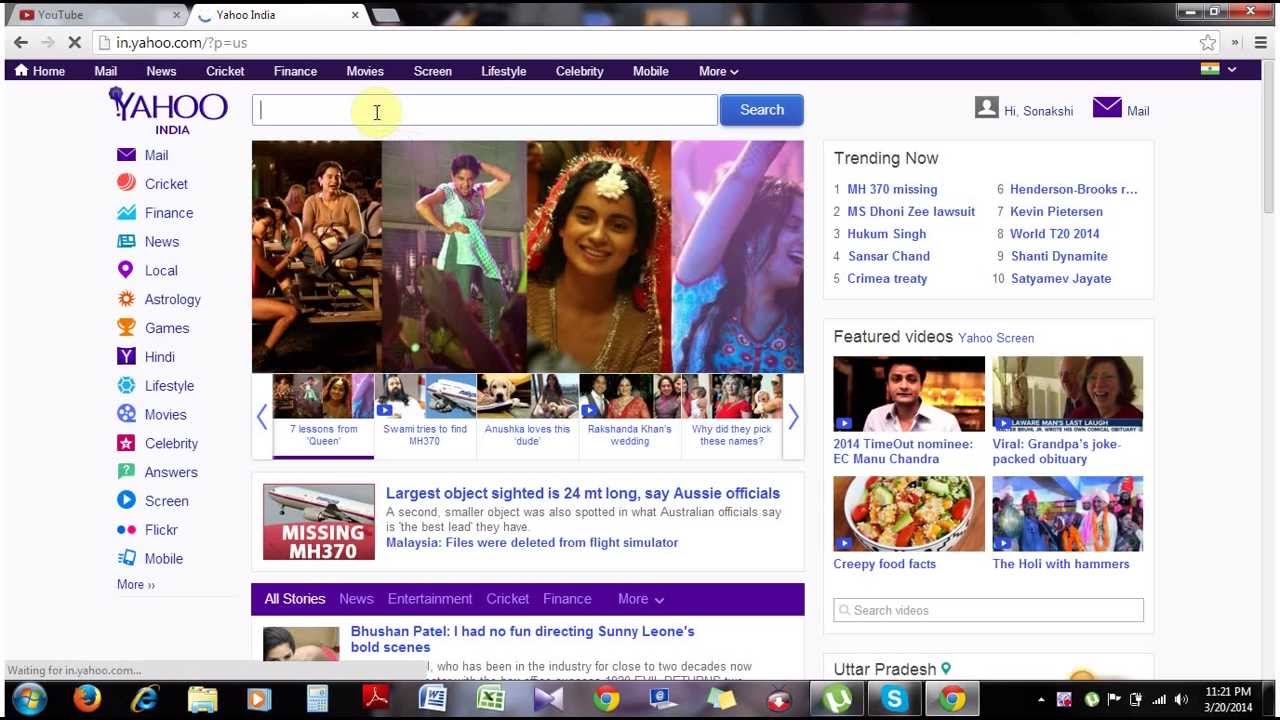
Task: Open Lifestyle in top navigation bar
Action: click(503, 71)
